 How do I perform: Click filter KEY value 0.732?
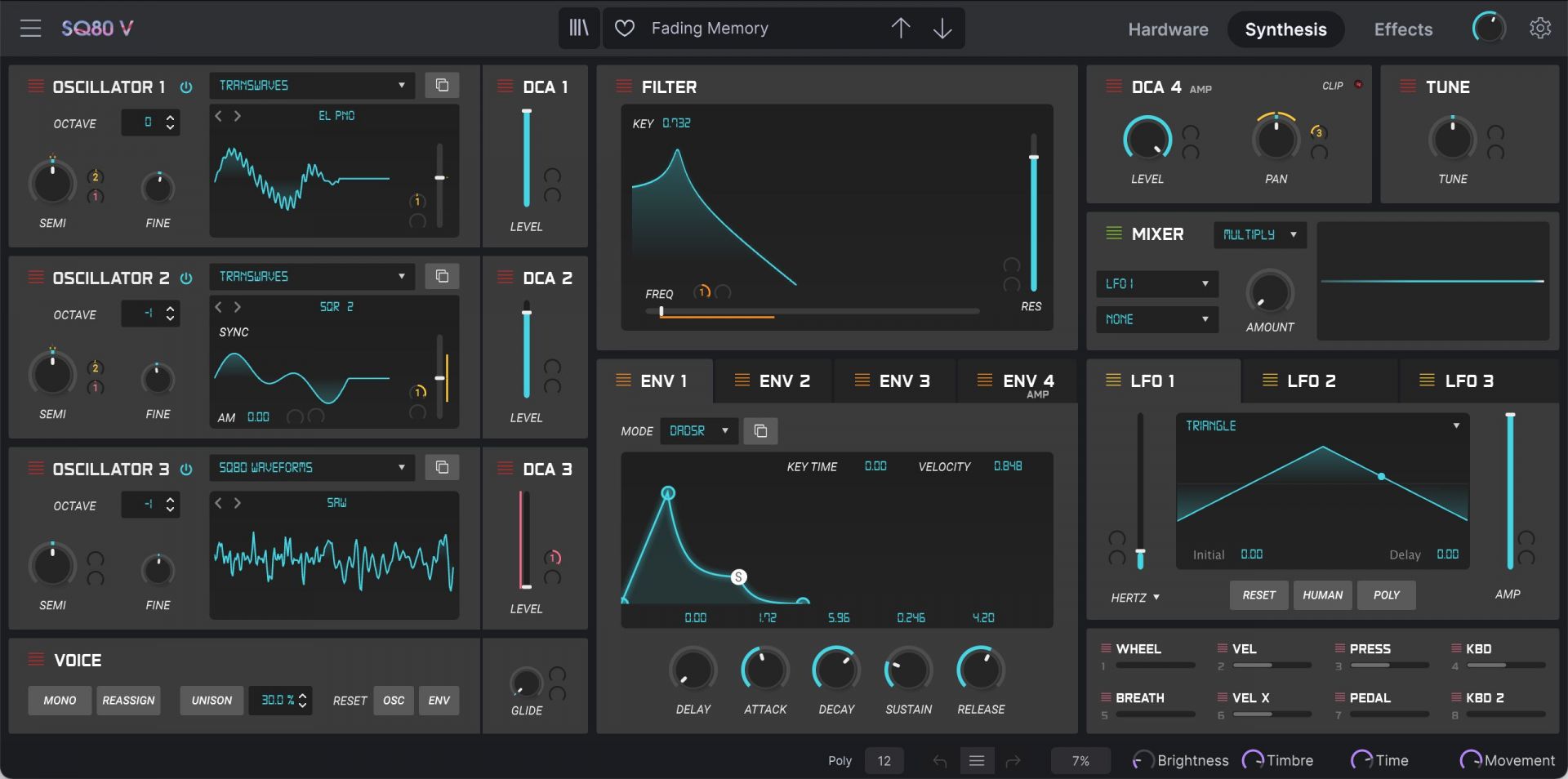click(x=676, y=123)
